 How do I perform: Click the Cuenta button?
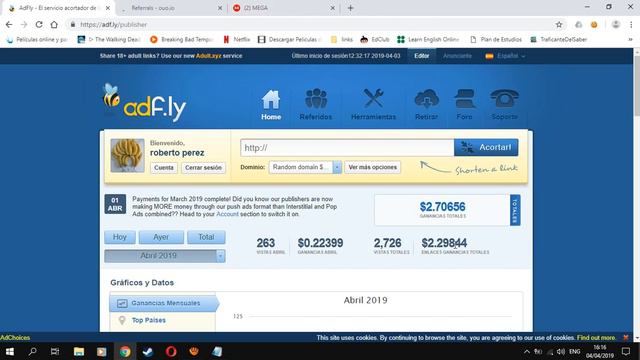pyautogui.click(x=164, y=167)
